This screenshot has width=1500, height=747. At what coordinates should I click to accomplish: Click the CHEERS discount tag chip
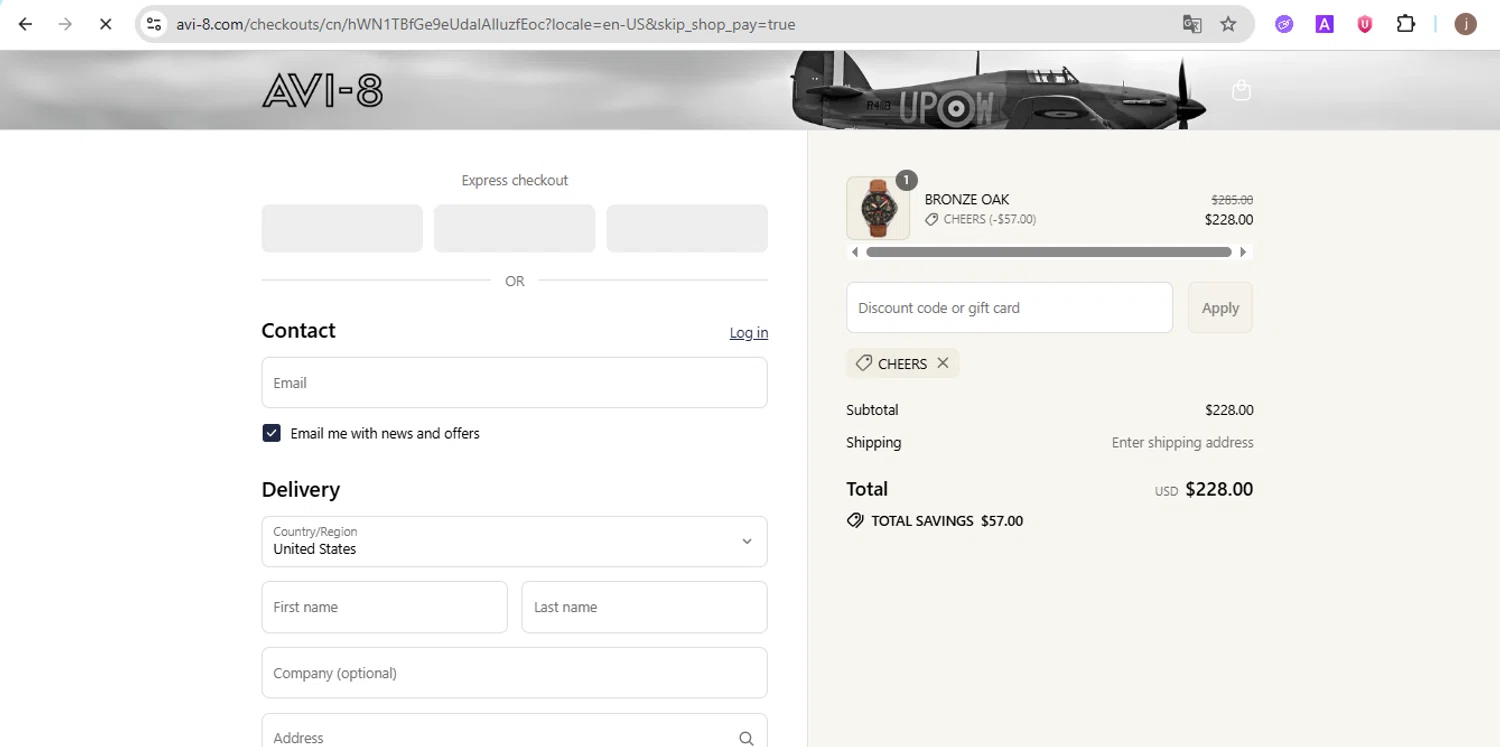pyautogui.click(x=902, y=363)
